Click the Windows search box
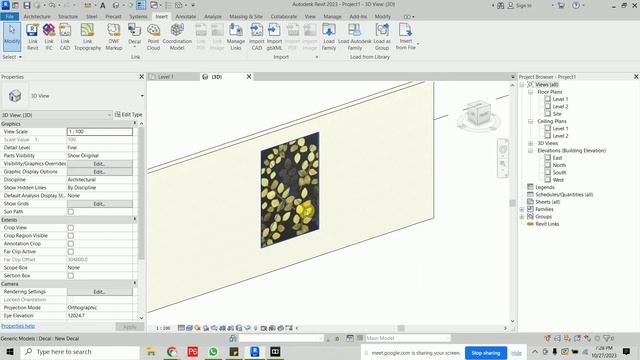The height and width of the screenshot is (360, 640). (x=80, y=352)
